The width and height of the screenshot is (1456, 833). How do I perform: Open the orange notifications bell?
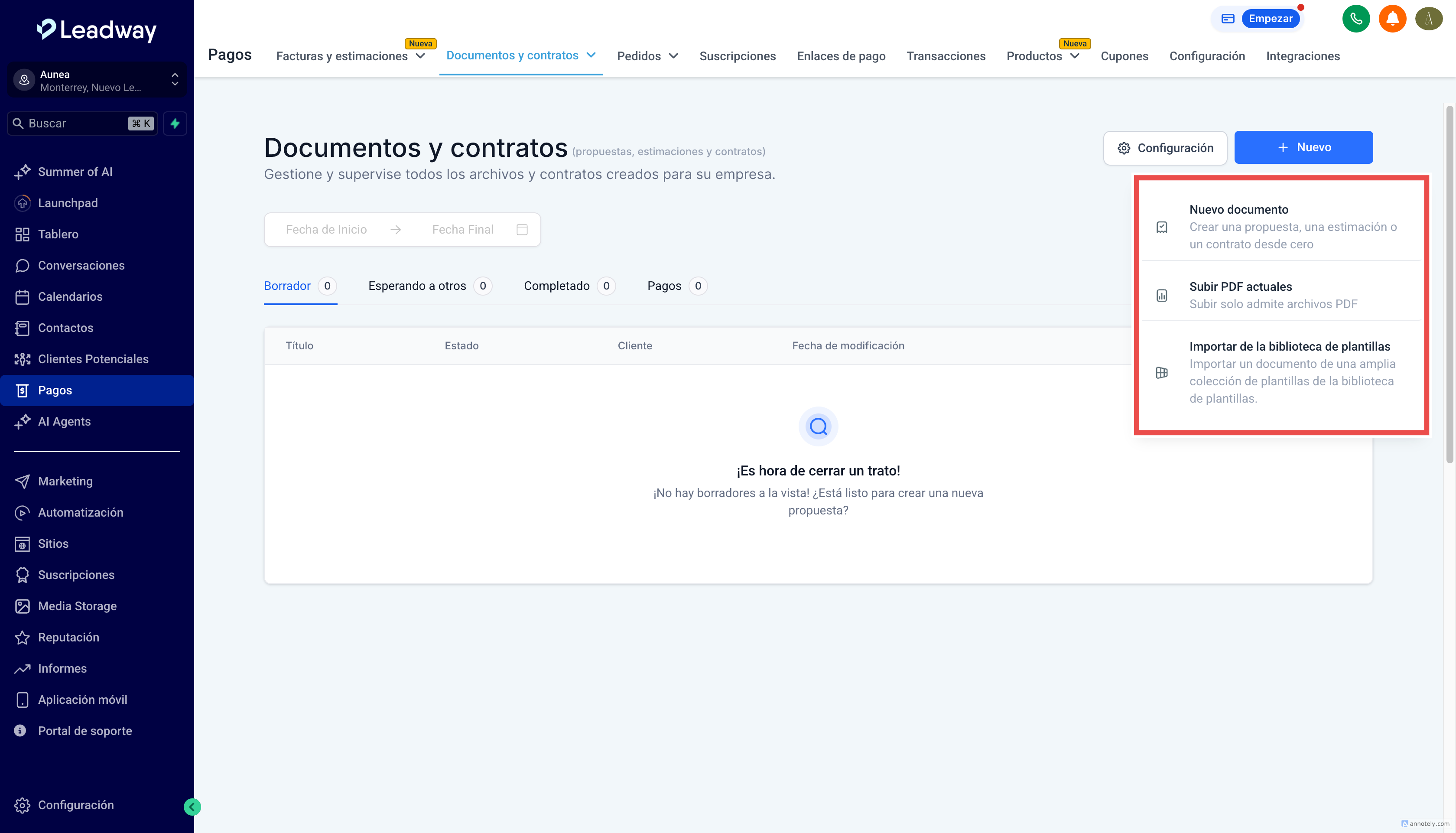point(1392,19)
